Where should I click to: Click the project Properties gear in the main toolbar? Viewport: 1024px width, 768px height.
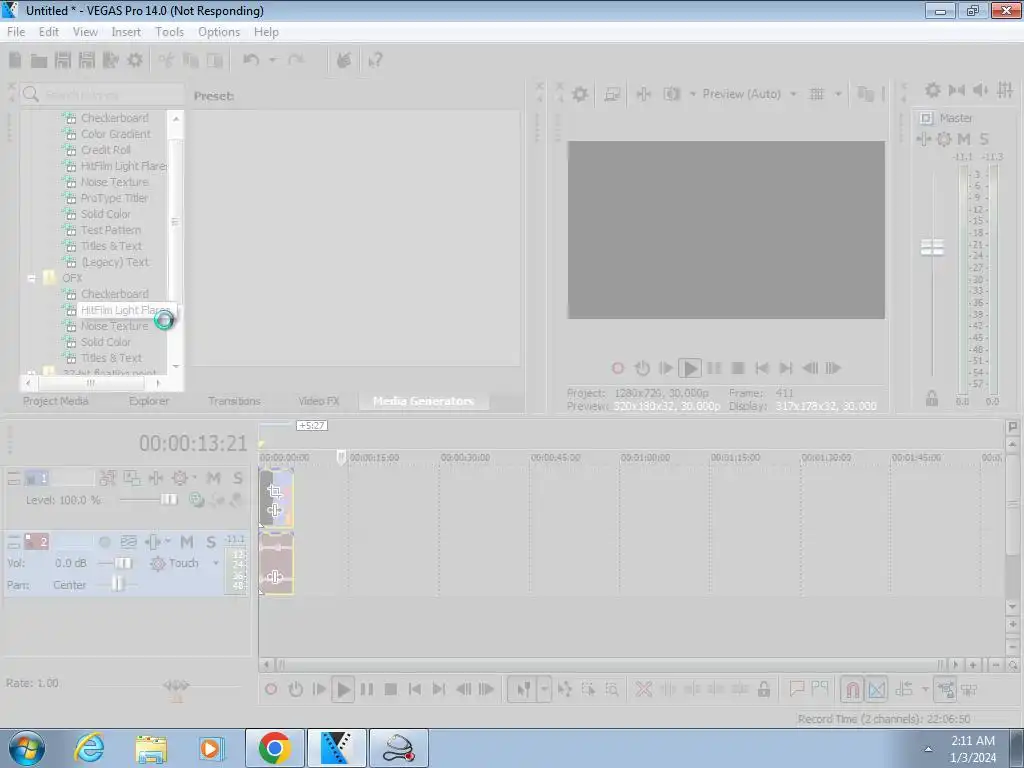tap(135, 60)
